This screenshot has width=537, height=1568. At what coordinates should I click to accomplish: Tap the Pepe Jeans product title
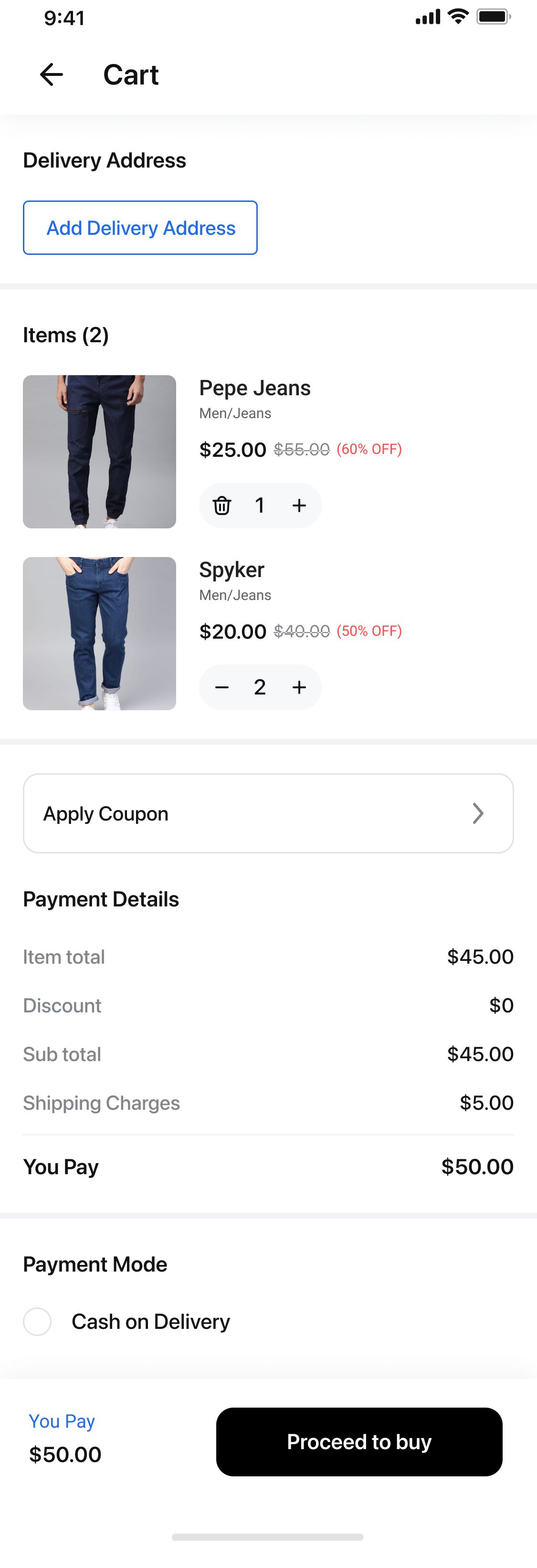point(254,388)
